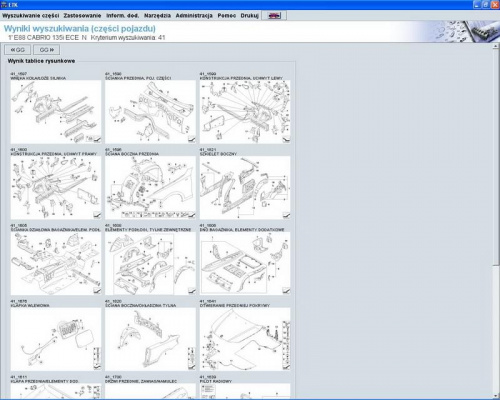The height and width of the screenshot is (400, 500).
Task: Maximize the ETK window
Action: 485,4
